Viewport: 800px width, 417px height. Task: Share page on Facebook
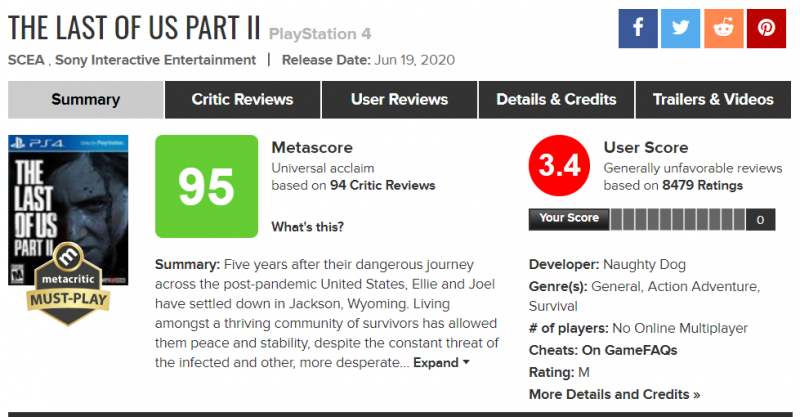click(x=636, y=29)
